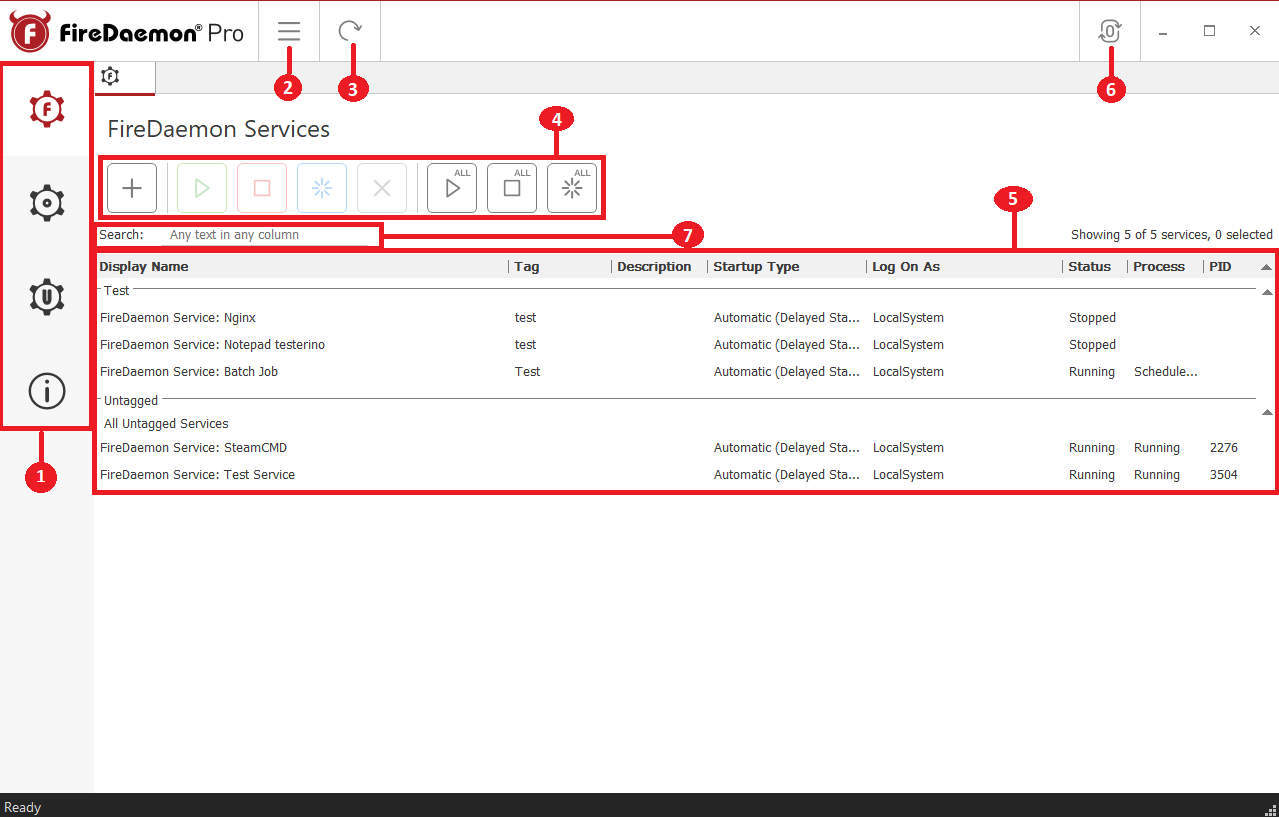The image size is (1279, 817).
Task: Click the FireDaemon Pro logo
Action: pyautogui.click(x=127, y=32)
